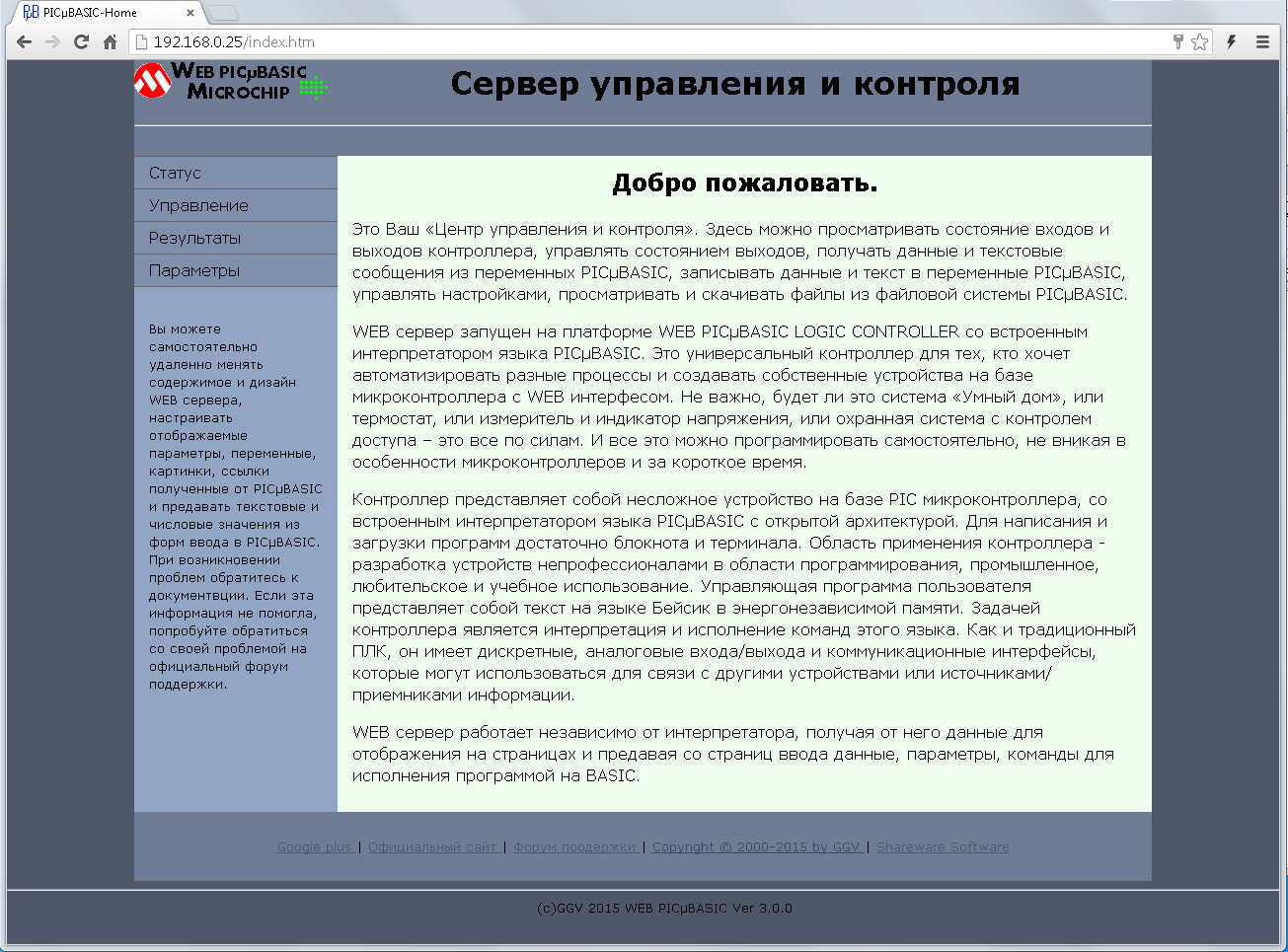This screenshot has width=1288, height=952.
Task: Click the browser forward arrow
Action: 53,42
